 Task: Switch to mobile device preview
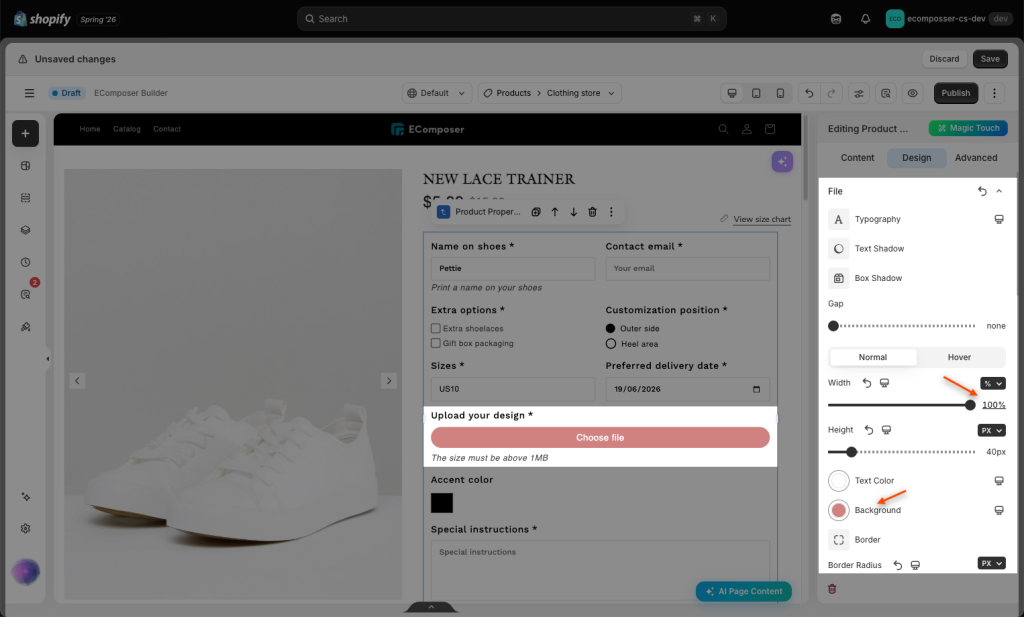tap(780, 93)
